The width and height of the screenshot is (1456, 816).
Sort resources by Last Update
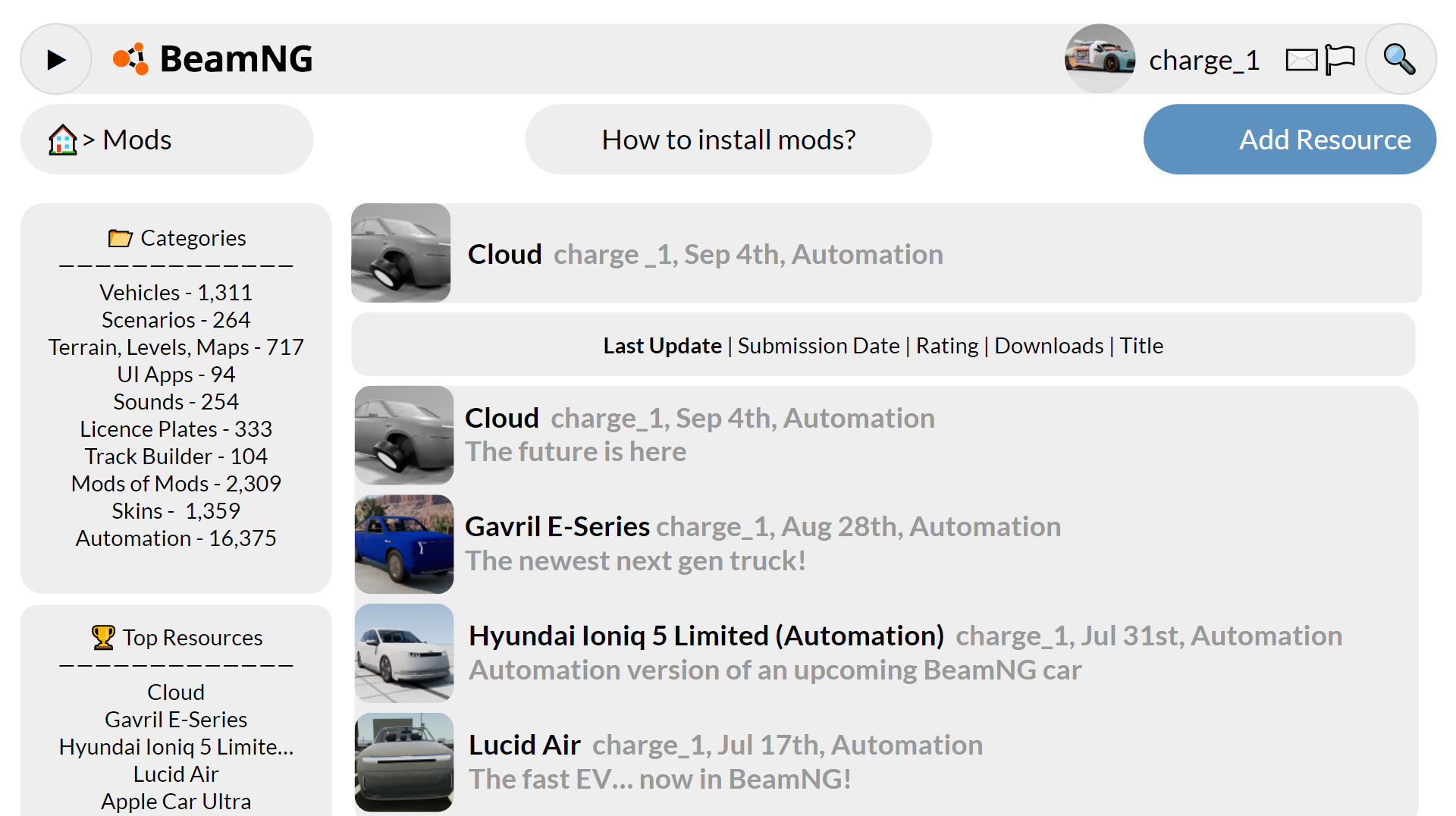point(662,346)
